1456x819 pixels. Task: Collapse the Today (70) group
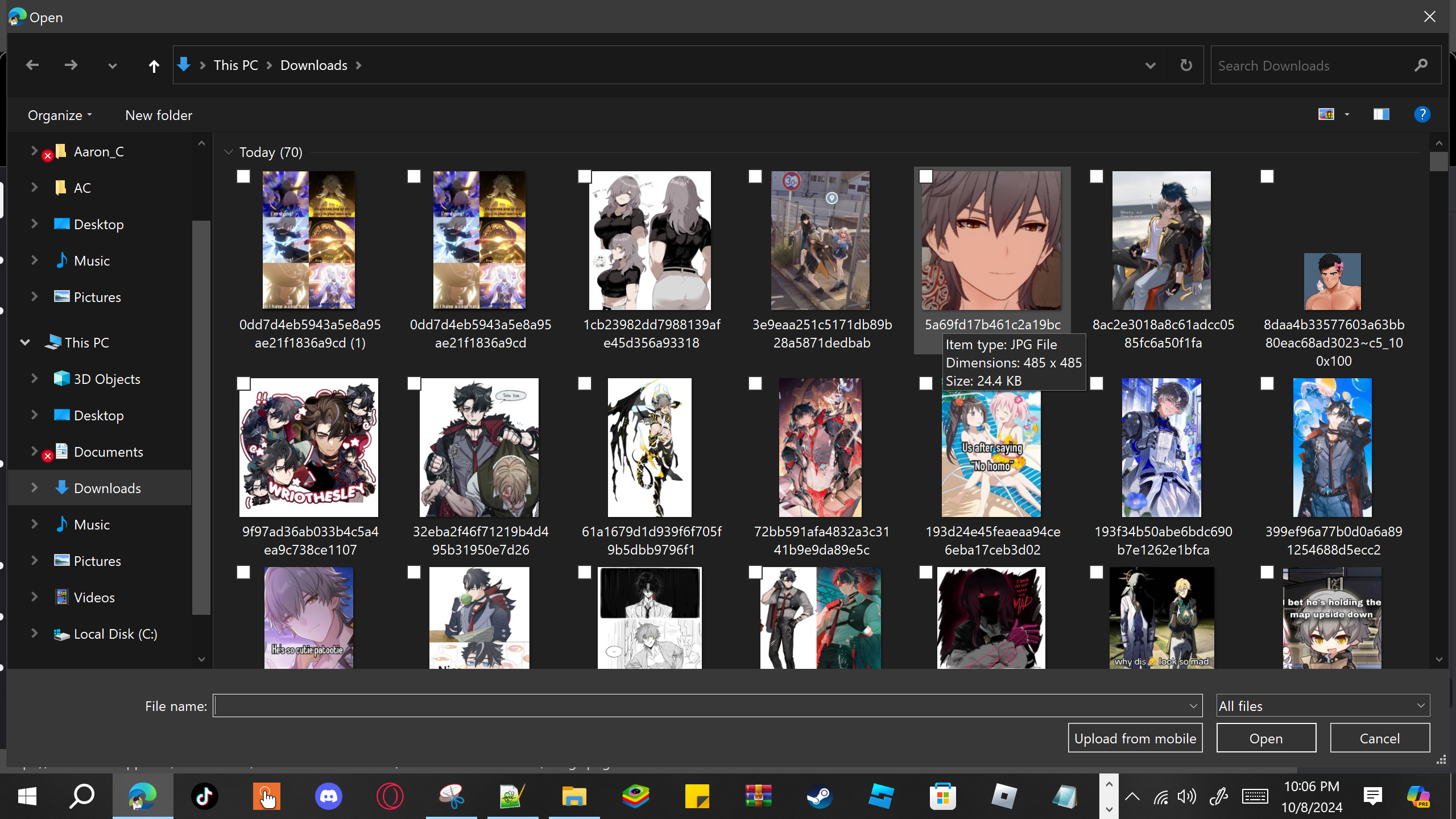pyautogui.click(x=229, y=152)
